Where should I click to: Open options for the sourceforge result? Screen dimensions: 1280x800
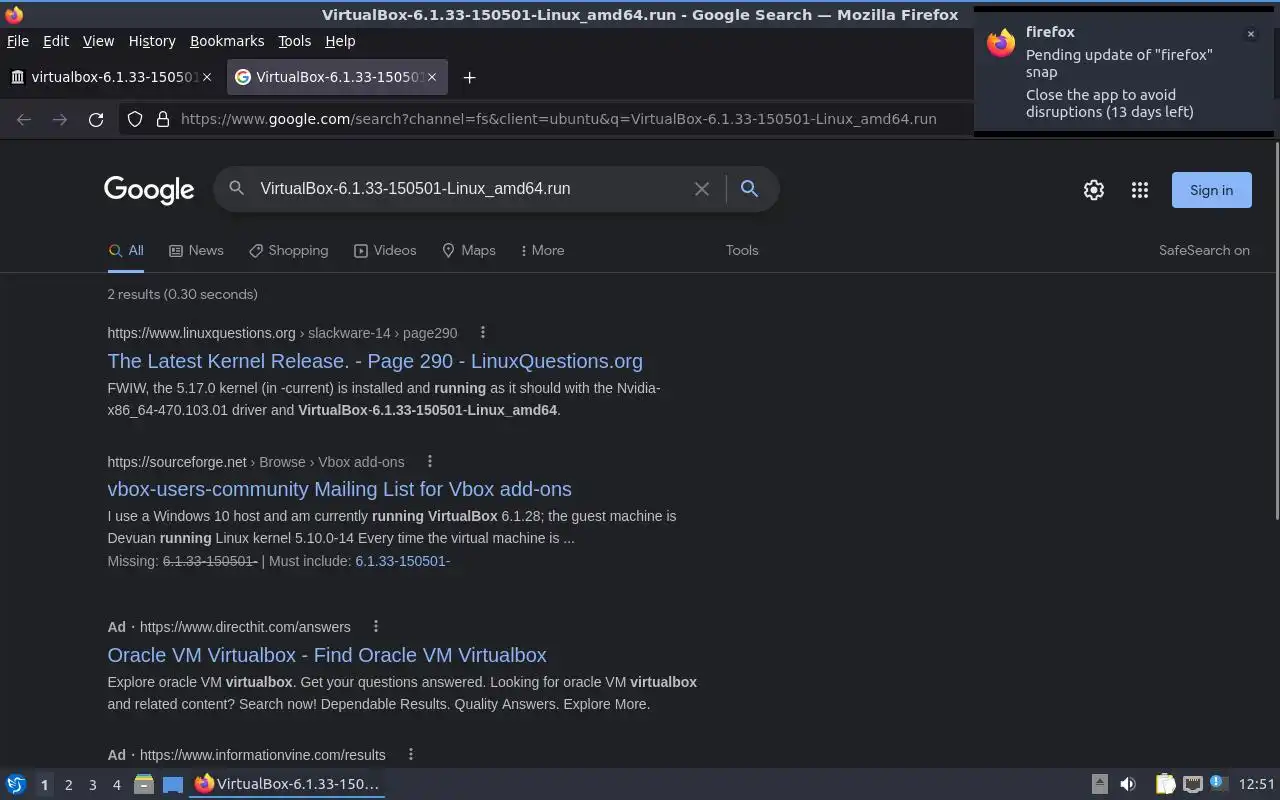[430, 461]
